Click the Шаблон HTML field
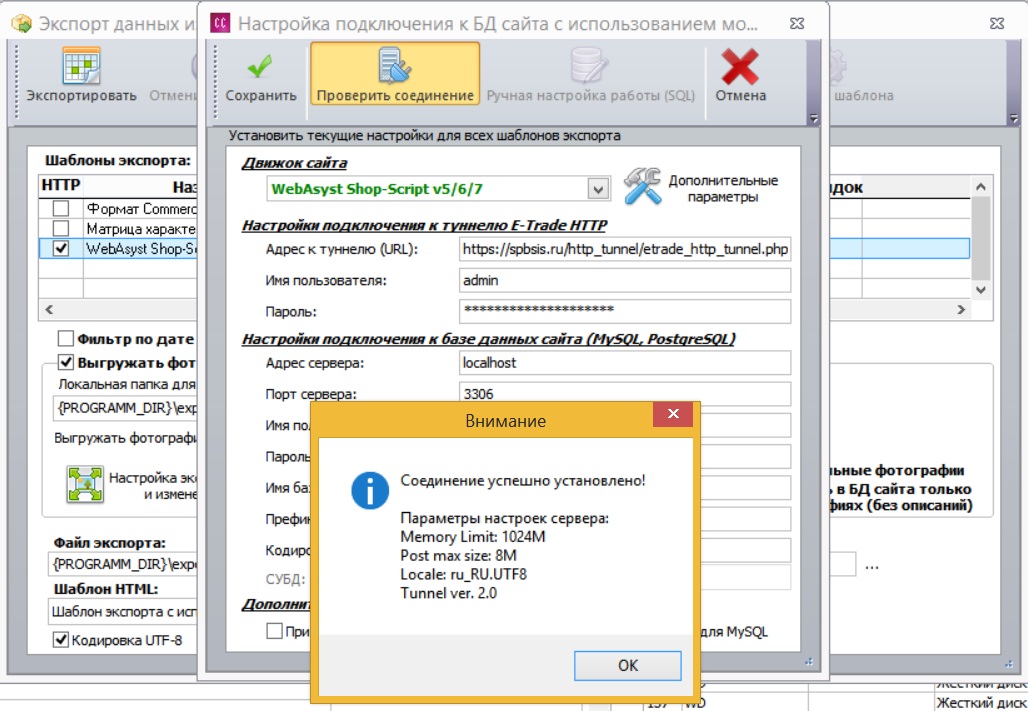The image size is (1028, 711). click(x=122, y=611)
